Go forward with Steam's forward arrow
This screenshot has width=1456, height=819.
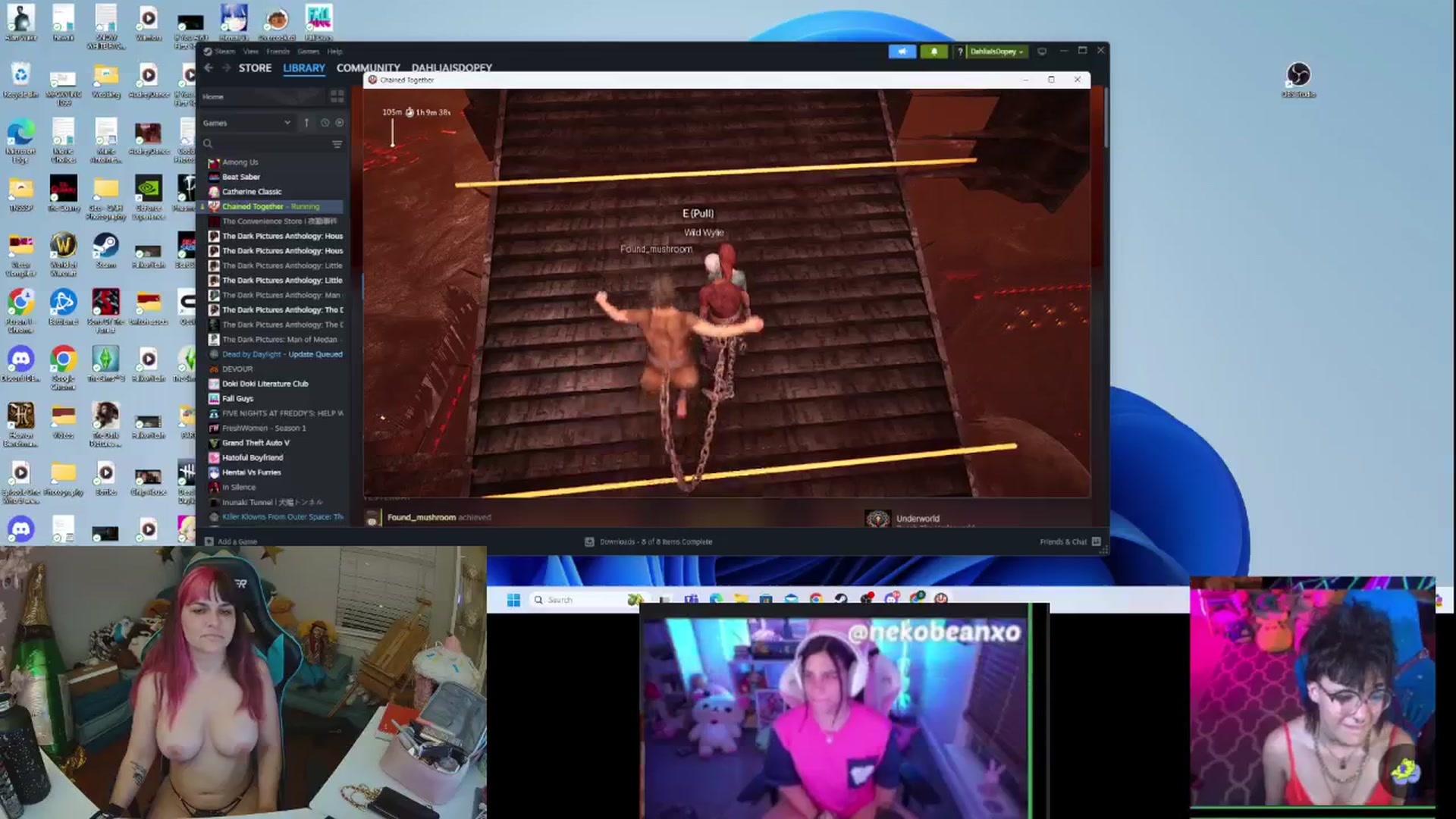click(225, 68)
